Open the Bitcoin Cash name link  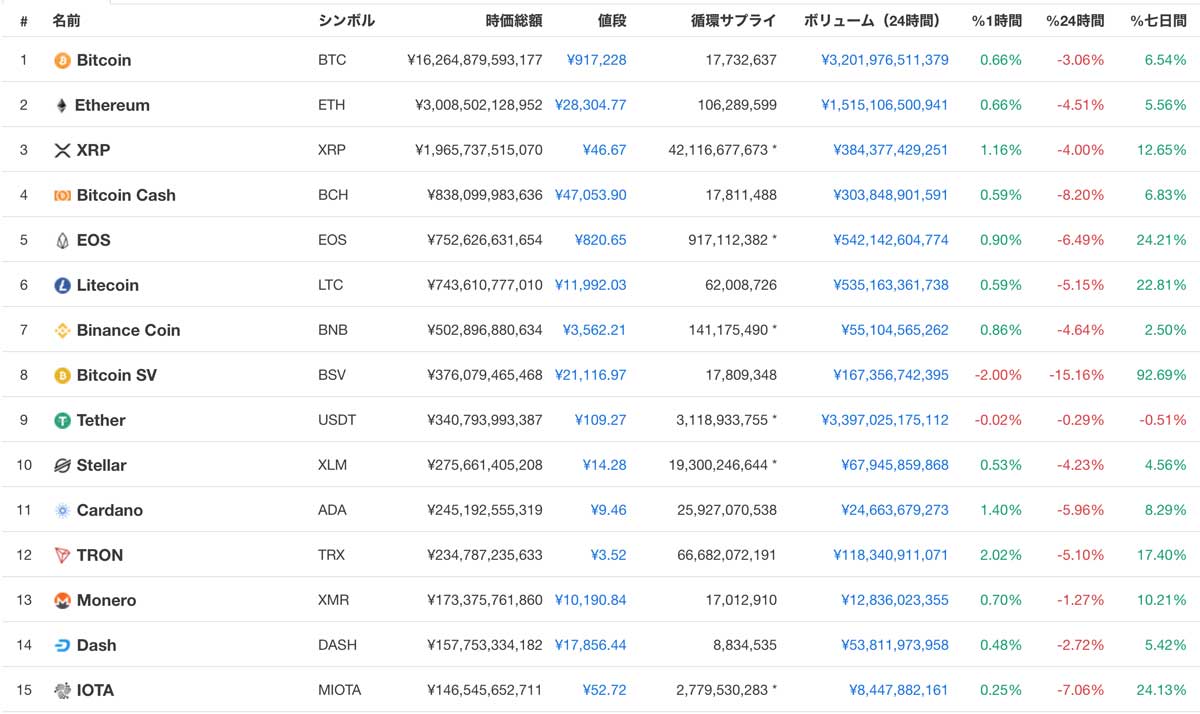126,195
